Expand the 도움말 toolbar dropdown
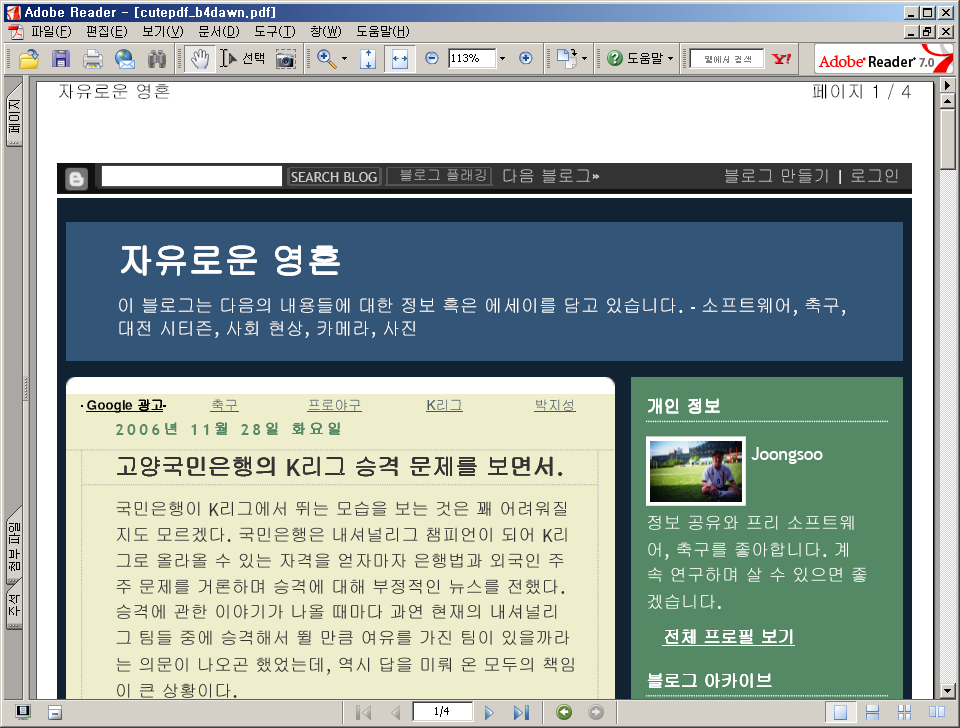Screen dimensions: 960x728 (670, 59)
